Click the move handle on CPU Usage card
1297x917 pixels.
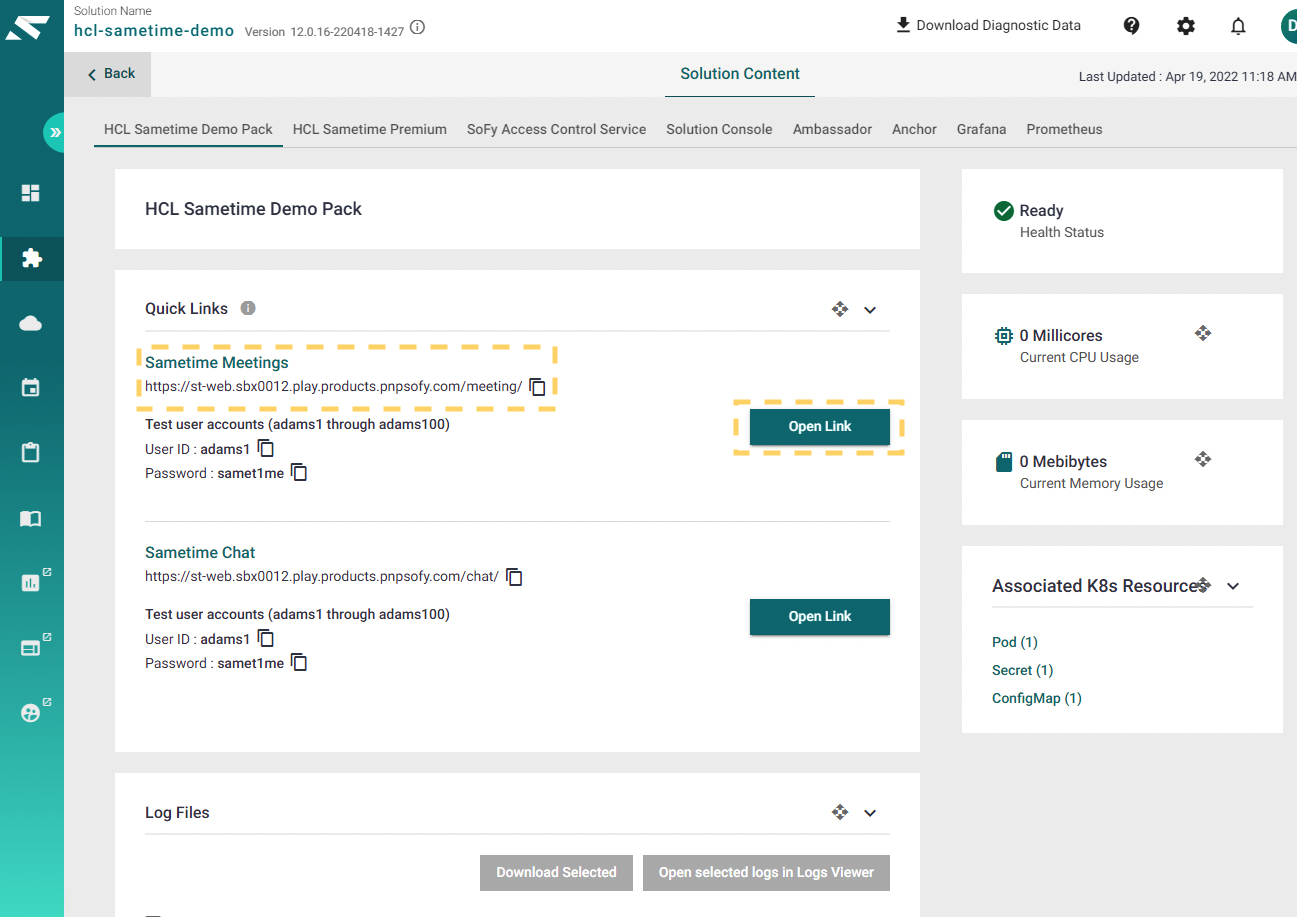coord(1203,333)
